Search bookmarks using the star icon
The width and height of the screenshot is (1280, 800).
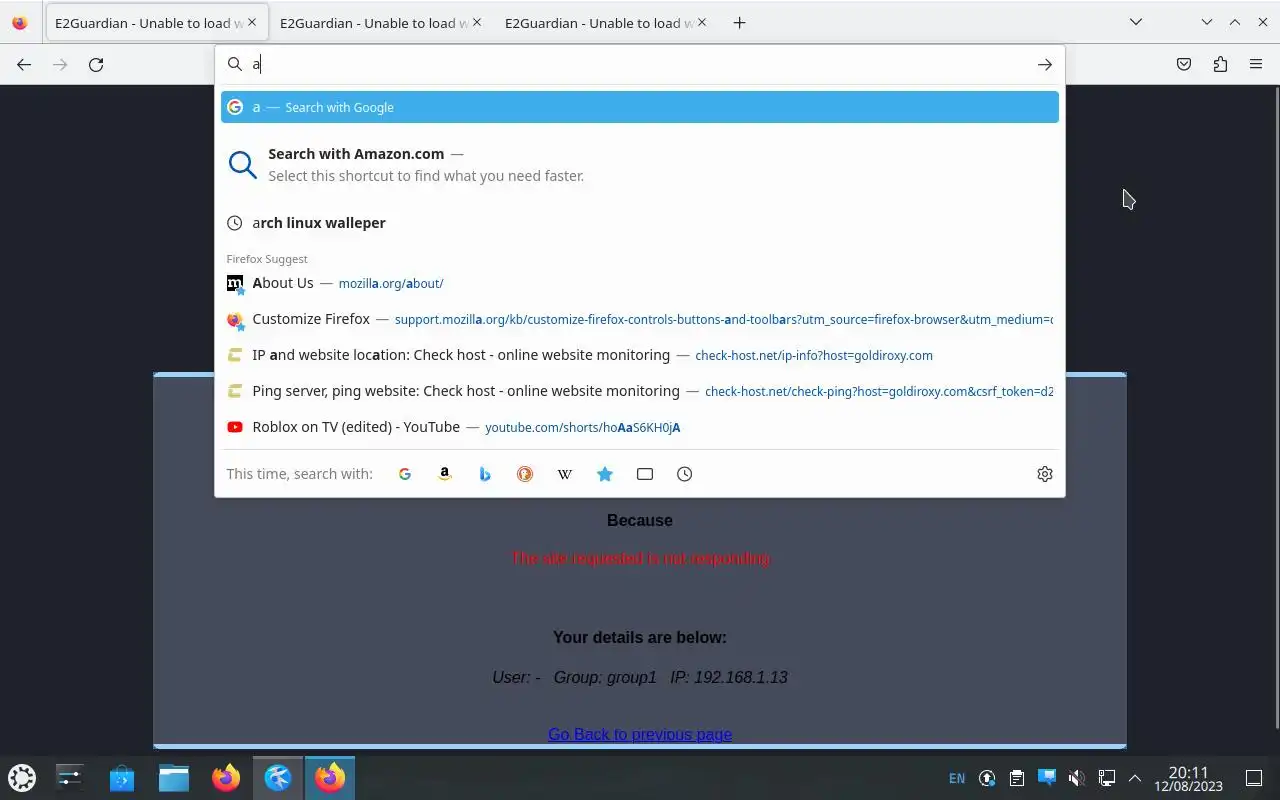coord(605,474)
